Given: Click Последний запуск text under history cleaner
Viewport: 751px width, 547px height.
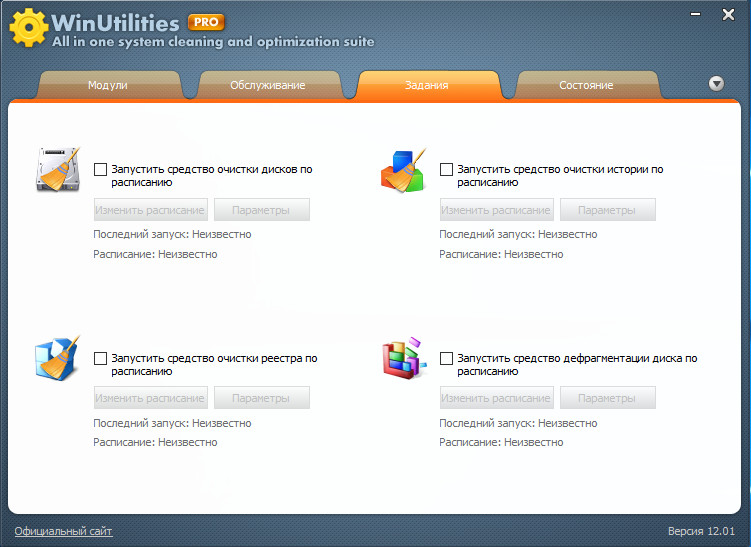Looking at the screenshot, I should pyautogui.click(x=518, y=234).
